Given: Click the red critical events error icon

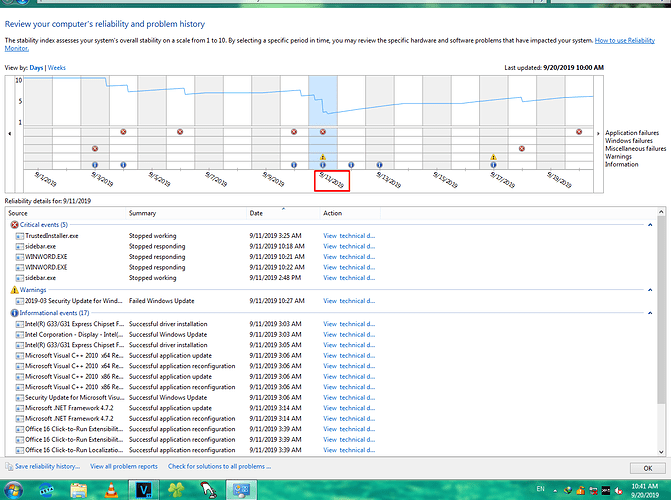Looking at the screenshot, I should click(x=14, y=225).
